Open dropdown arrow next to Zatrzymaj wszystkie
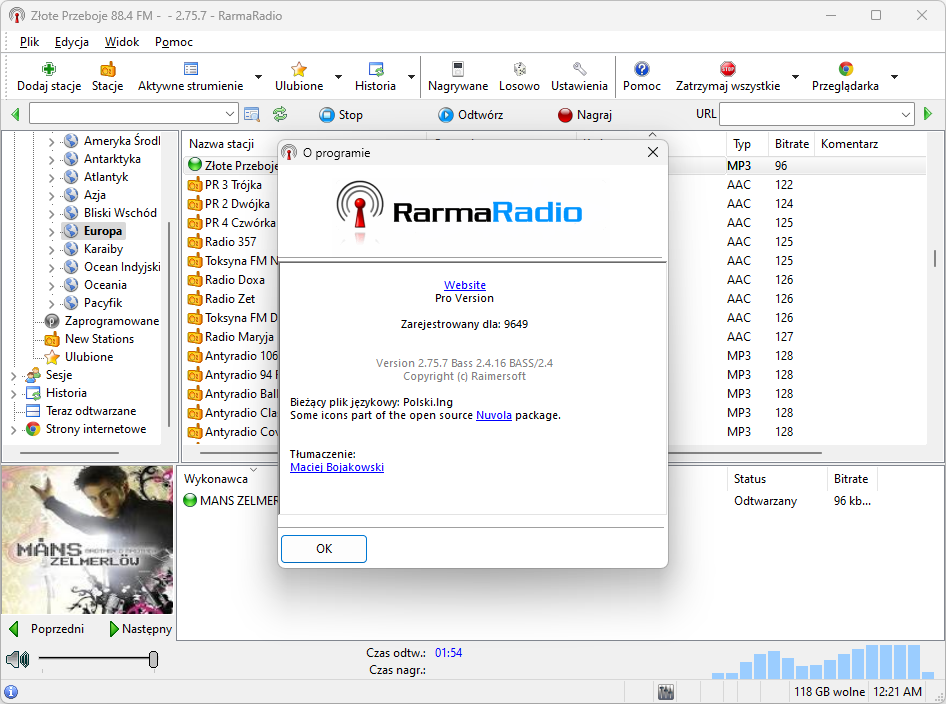The height and width of the screenshot is (704, 946). [x=795, y=77]
